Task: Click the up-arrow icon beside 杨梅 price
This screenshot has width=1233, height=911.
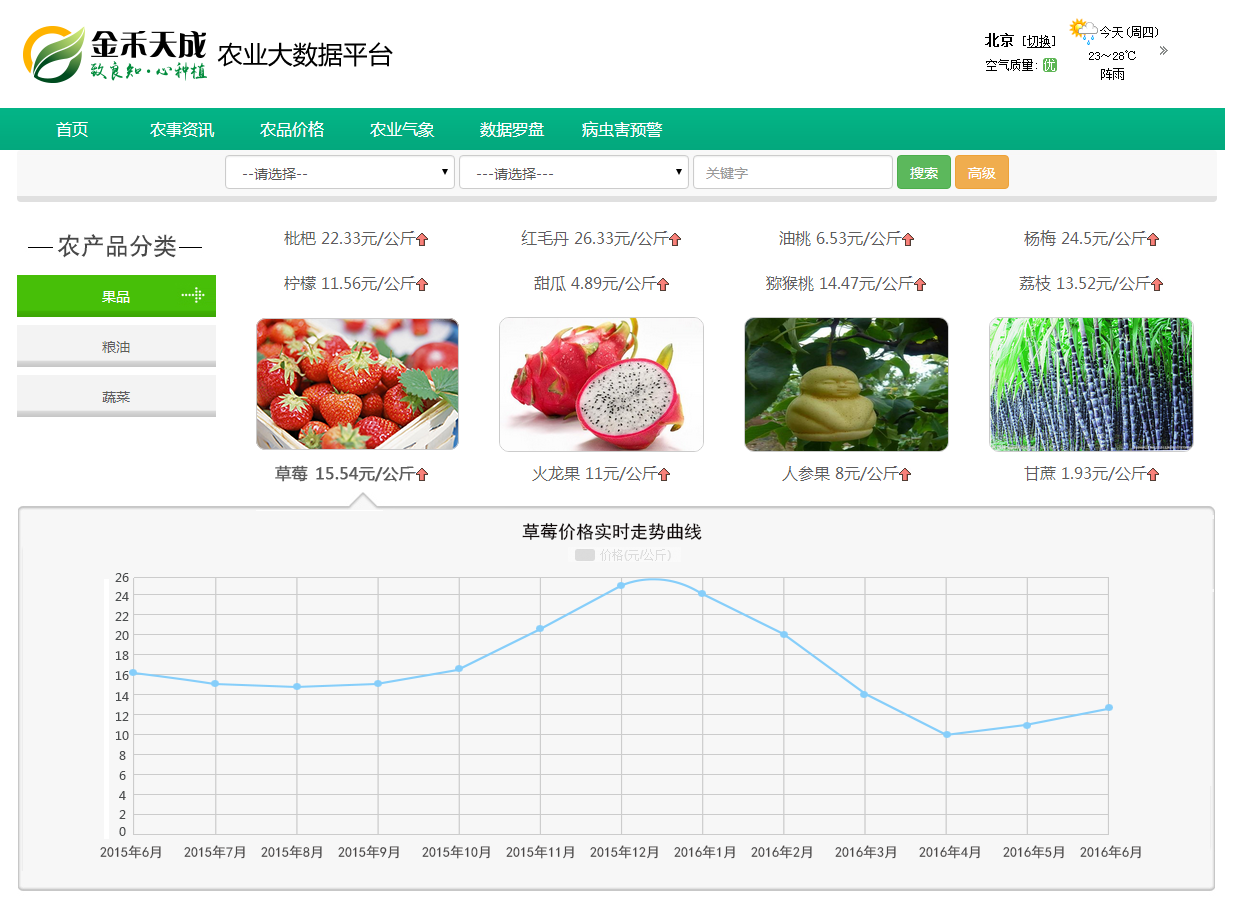Action: coord(1153,240)
